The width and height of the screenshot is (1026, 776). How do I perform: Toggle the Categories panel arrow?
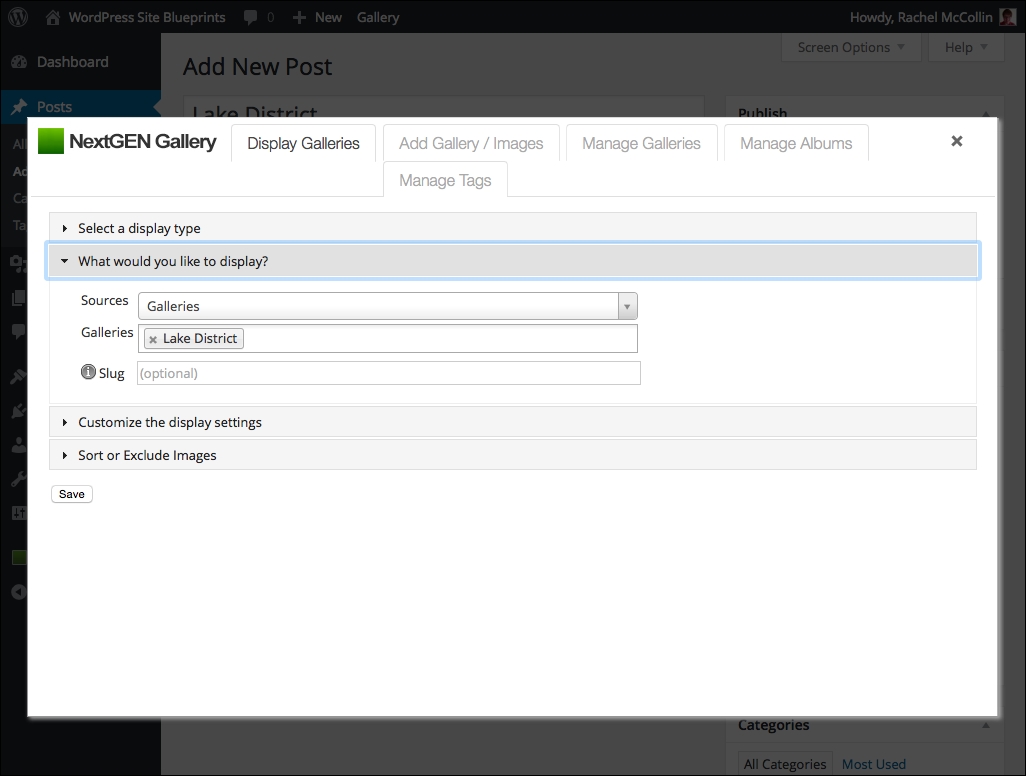985,725
